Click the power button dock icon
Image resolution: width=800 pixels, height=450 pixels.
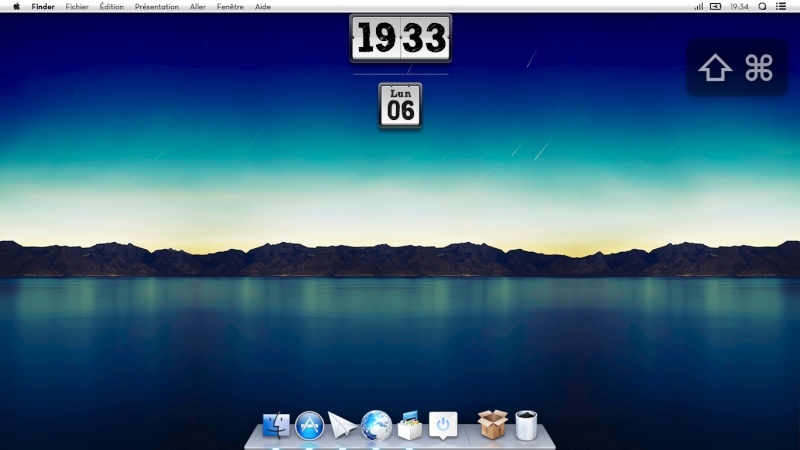[x=443, y=426]
